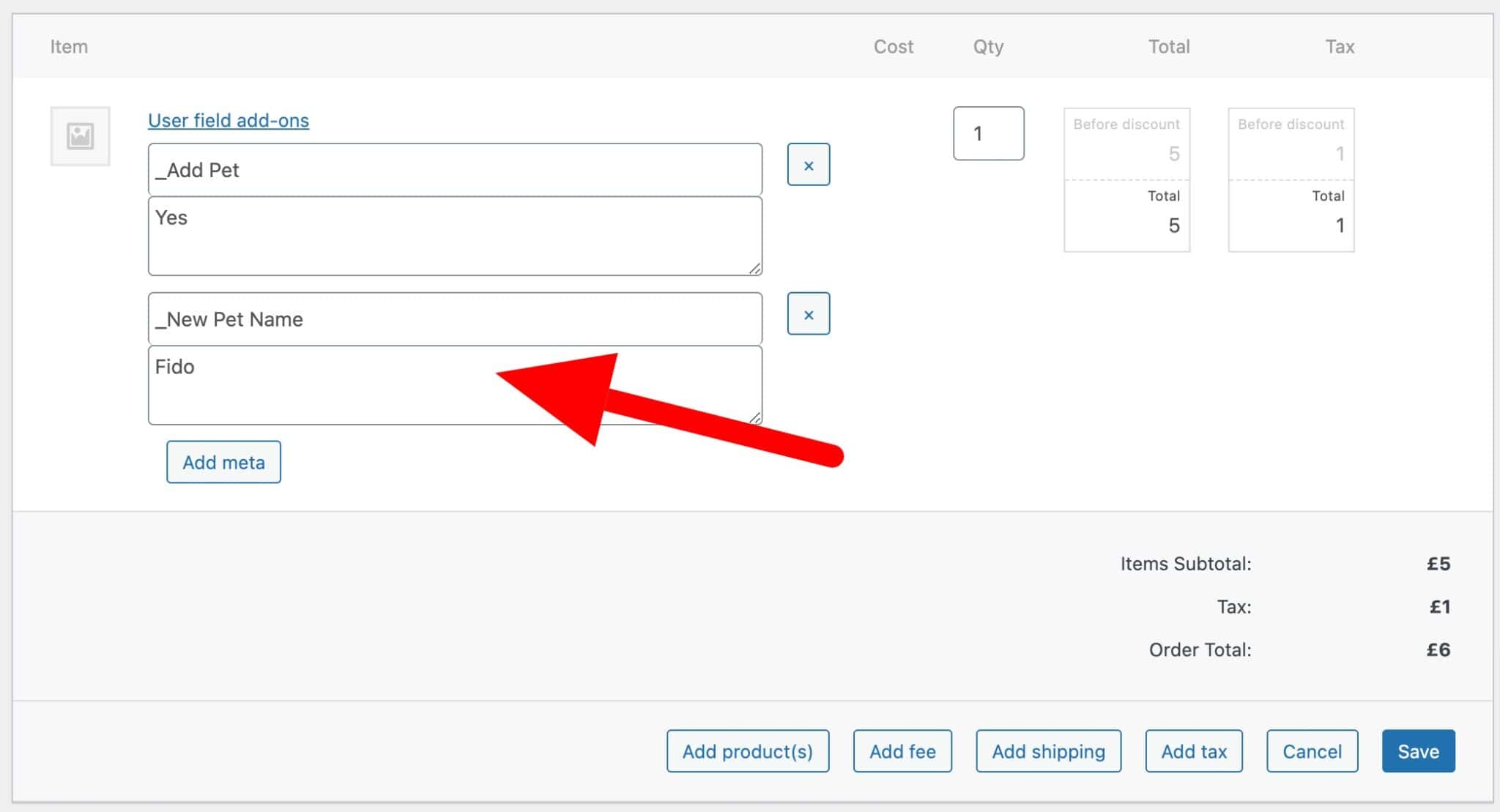Remove the _New Pet Name meta field
Image resolution: width=1500 pixels, height=812 pixels.
[808, 314]
